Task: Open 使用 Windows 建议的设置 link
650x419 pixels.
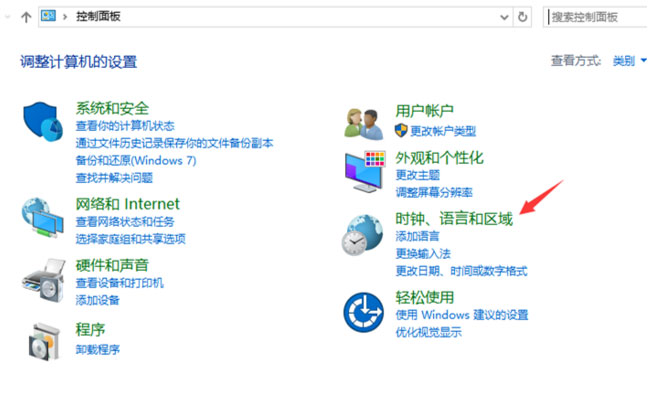Action: pyautogui.click(x=462, y=315)
